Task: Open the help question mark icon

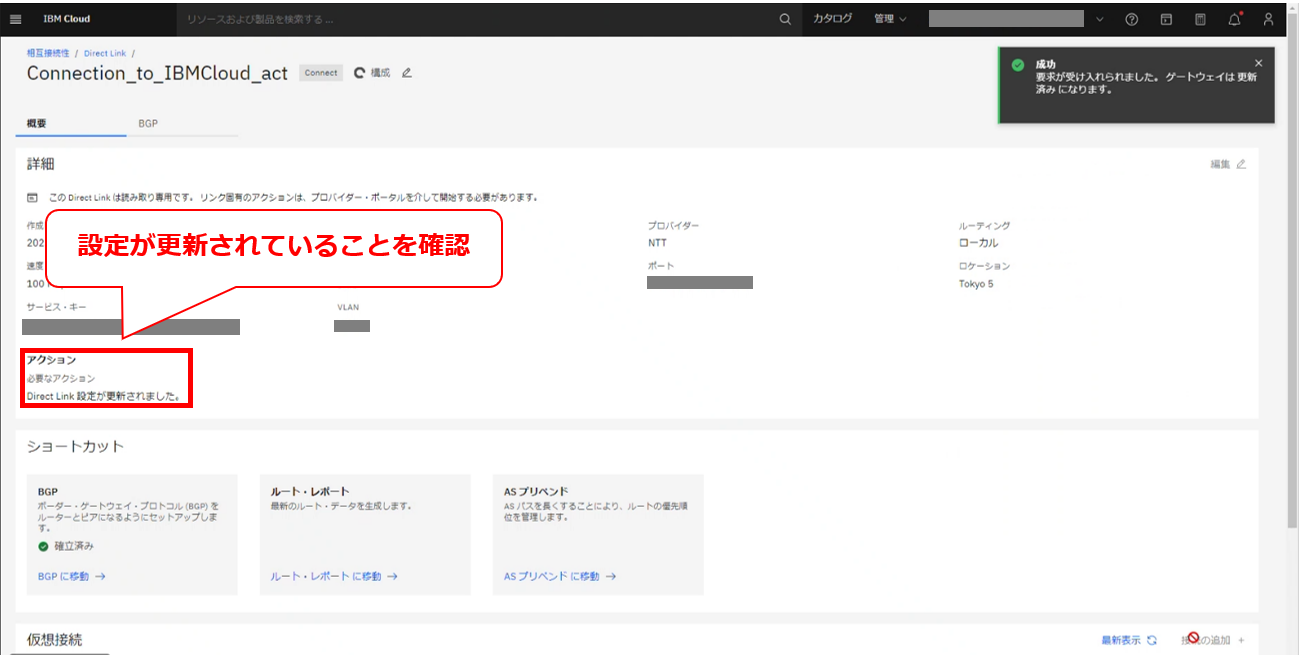Action: pos(1131,19)
